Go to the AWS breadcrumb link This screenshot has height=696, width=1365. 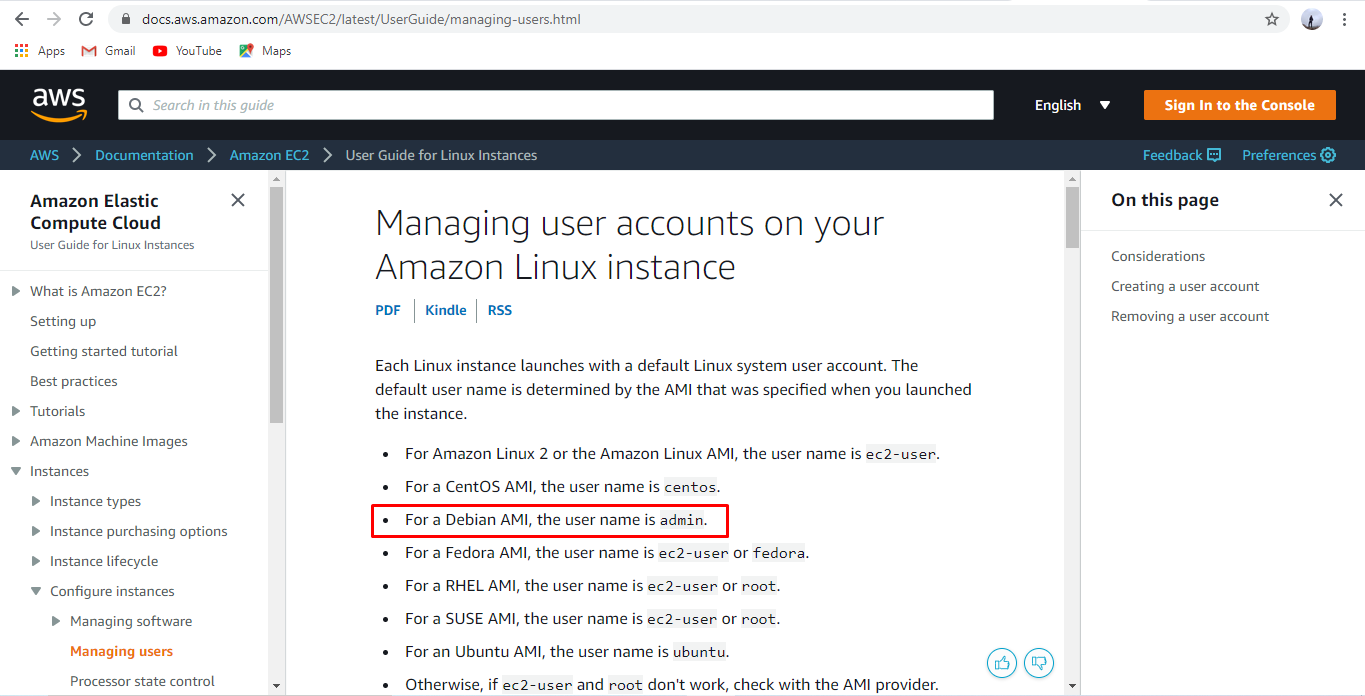(x=44, y=155)
